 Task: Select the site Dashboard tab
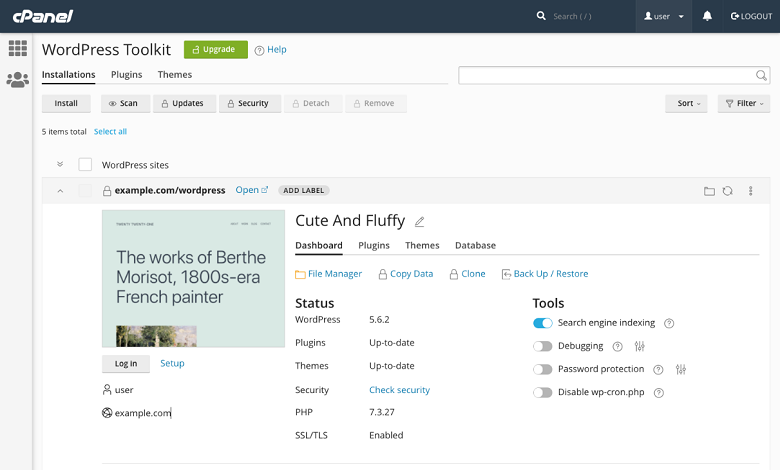click(x=319, y=245)
